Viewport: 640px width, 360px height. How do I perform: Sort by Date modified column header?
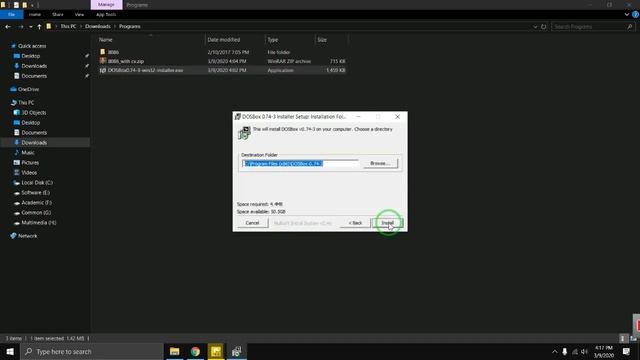point(224,40)
